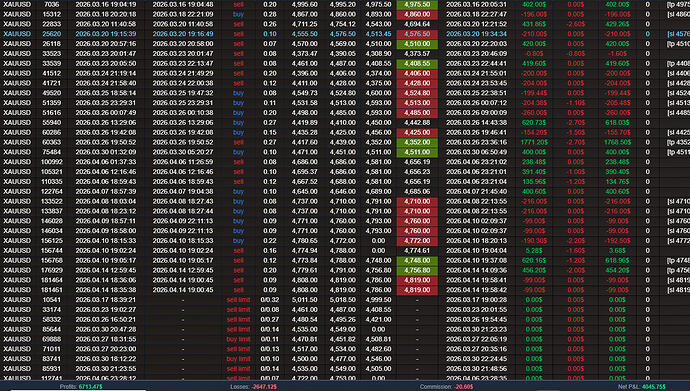Click sell limit type for ticket 58332
This screenshot has height=391, width=690.
pos(238,319)
